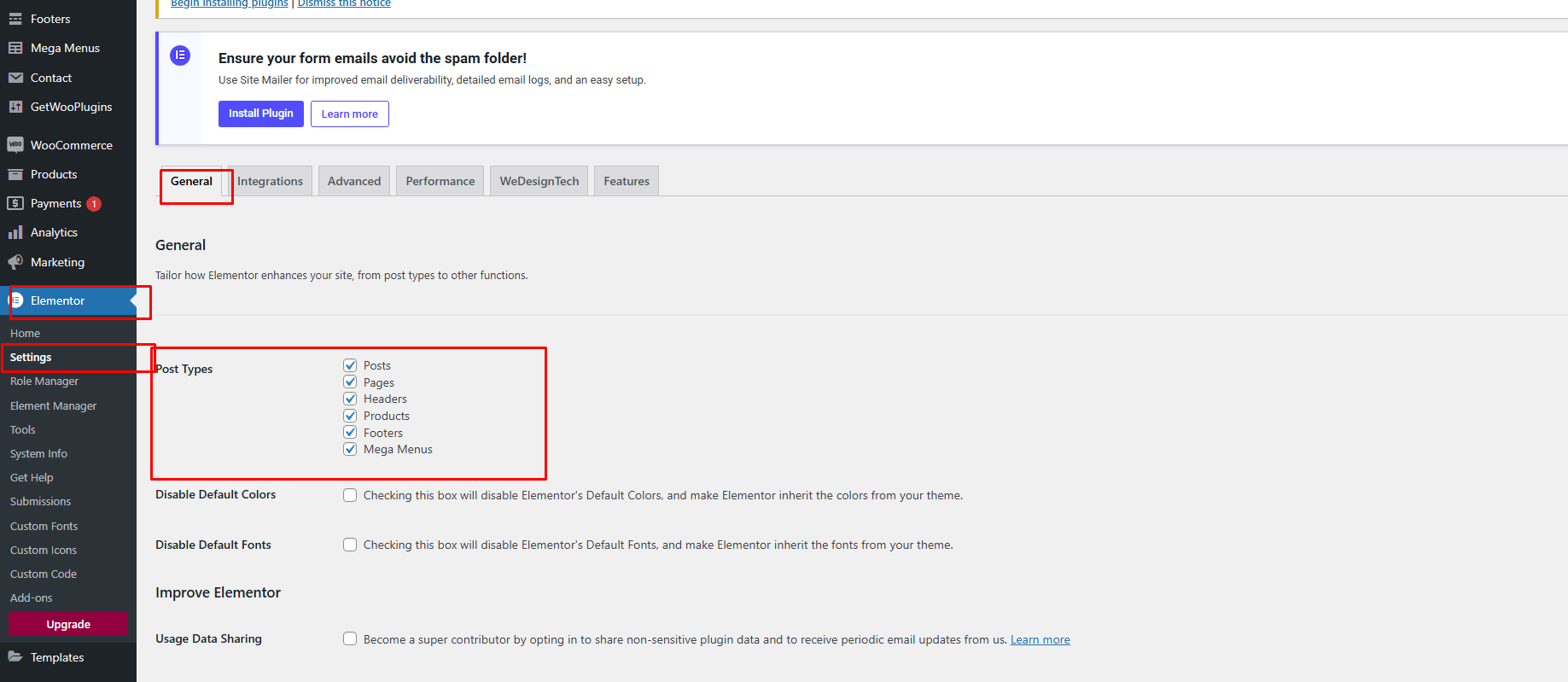Click the Payments dollar icon
Image resolution: width=1568 pixels, height=682 pixels.
[x=15, y=203]
